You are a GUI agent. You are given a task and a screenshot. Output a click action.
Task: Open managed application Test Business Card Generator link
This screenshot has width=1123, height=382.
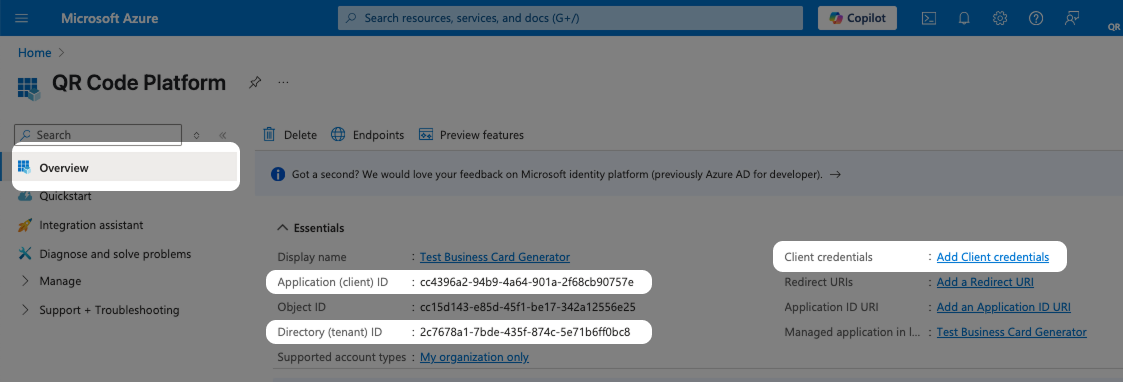point(1011,332)
